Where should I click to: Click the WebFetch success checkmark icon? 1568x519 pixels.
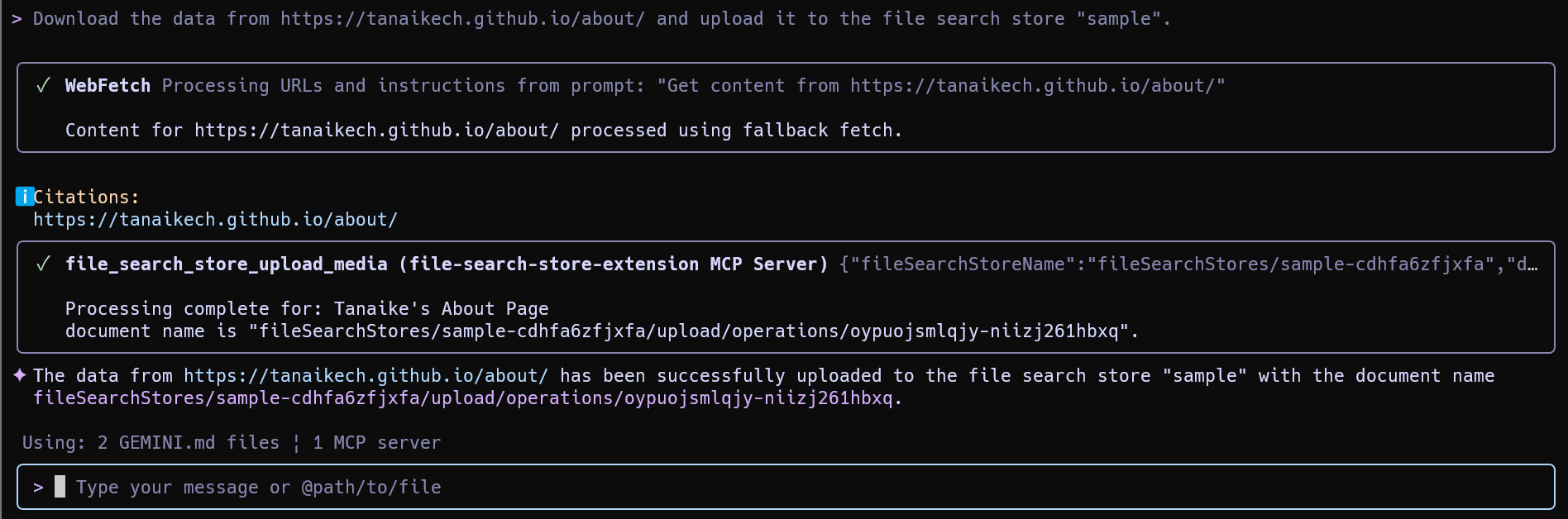click(44, 85)
